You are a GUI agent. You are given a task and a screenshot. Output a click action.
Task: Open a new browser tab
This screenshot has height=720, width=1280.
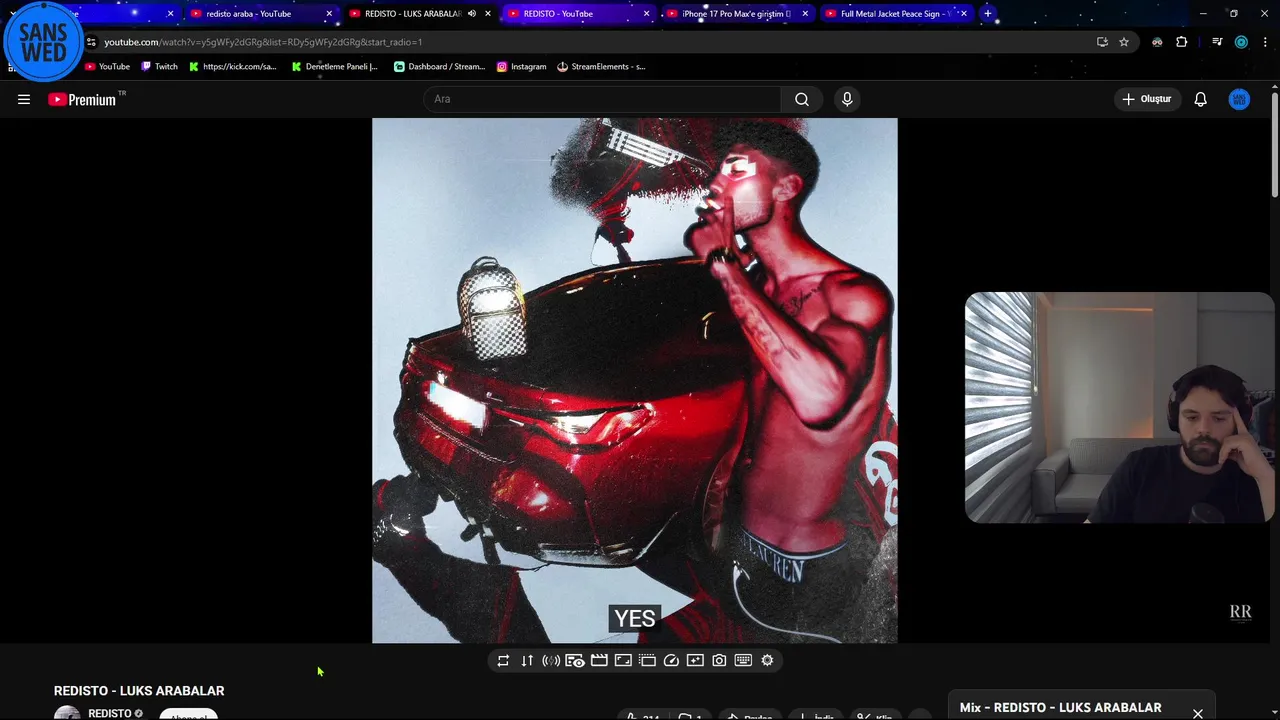pos(987,14)
